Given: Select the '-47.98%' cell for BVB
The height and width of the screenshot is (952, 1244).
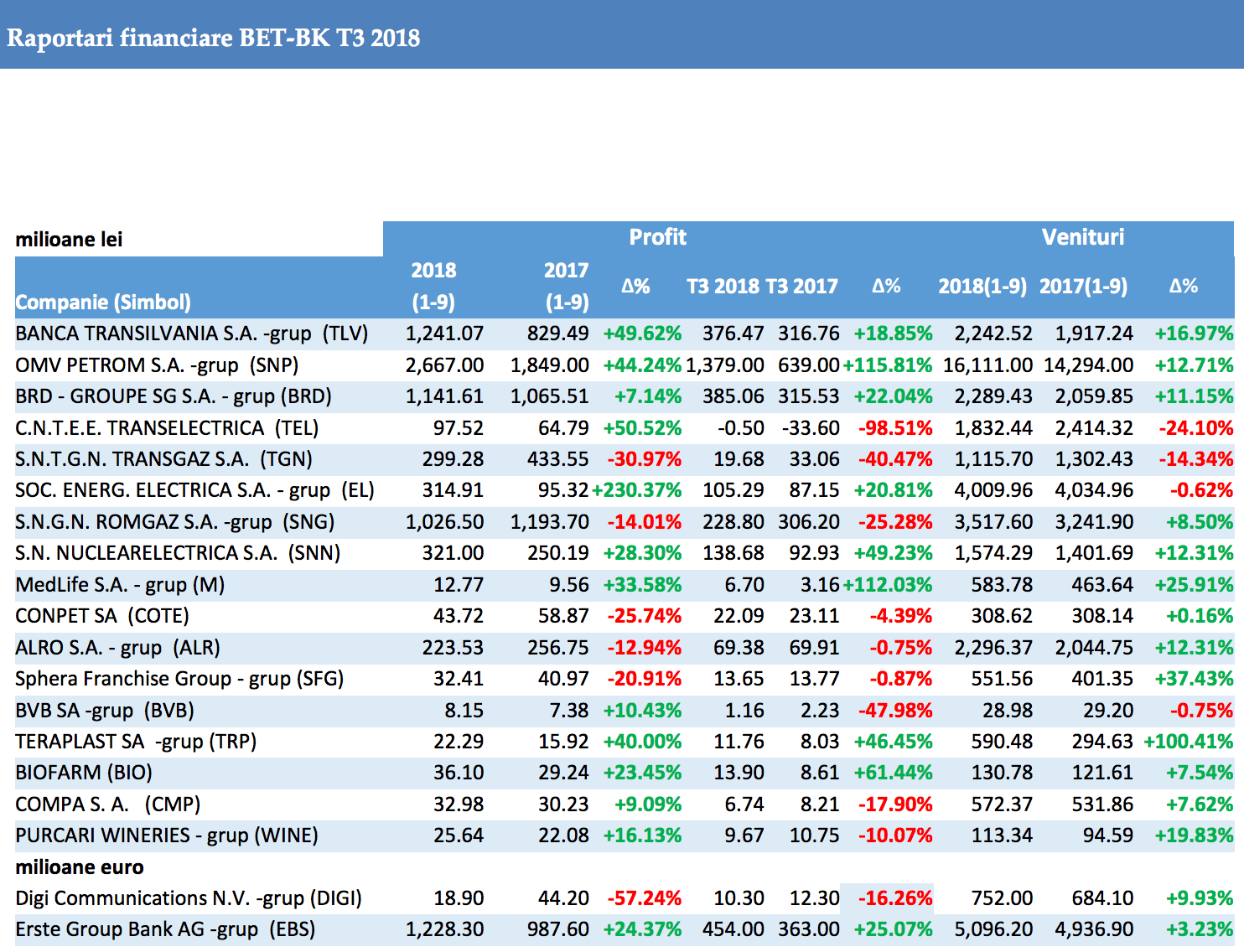Looking at the screenshot, I should [x=895, y=711].
